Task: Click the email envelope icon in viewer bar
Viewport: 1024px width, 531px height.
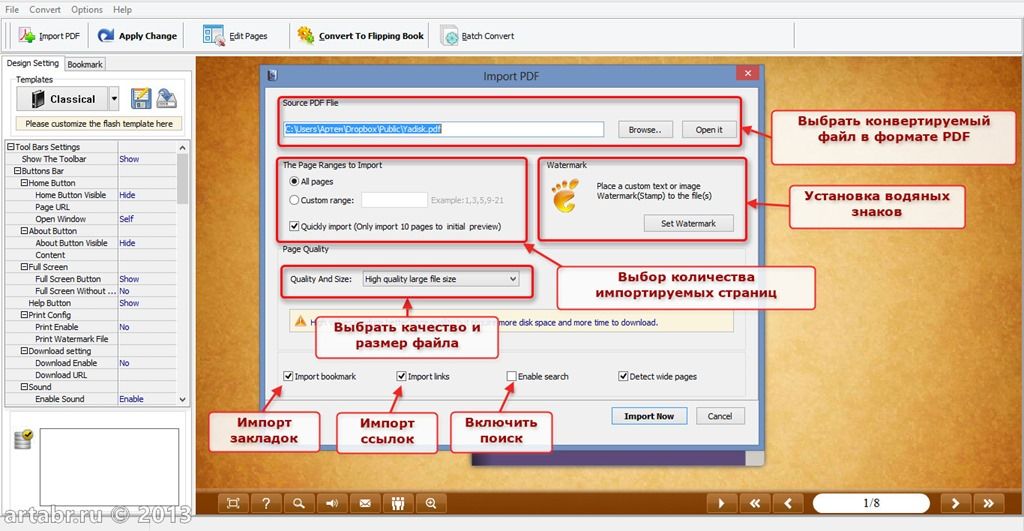Action: [365, 503]
